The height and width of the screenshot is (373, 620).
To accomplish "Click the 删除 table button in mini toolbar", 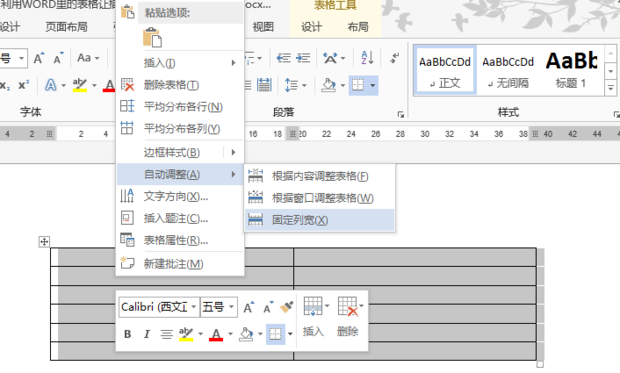I will tap(348, 317).
